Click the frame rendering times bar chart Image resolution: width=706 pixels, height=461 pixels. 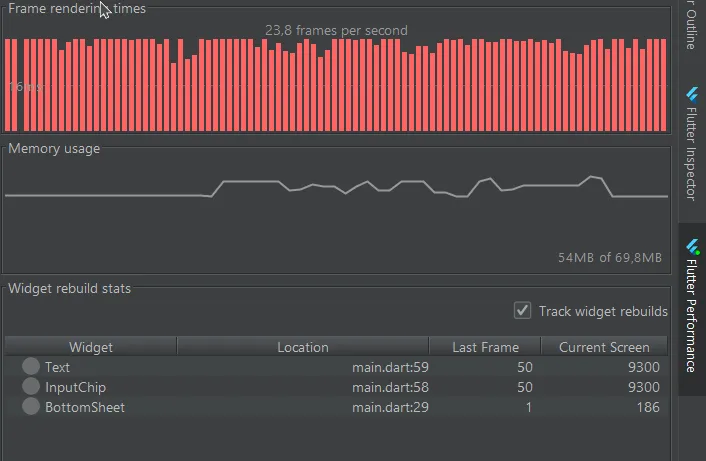335,85
